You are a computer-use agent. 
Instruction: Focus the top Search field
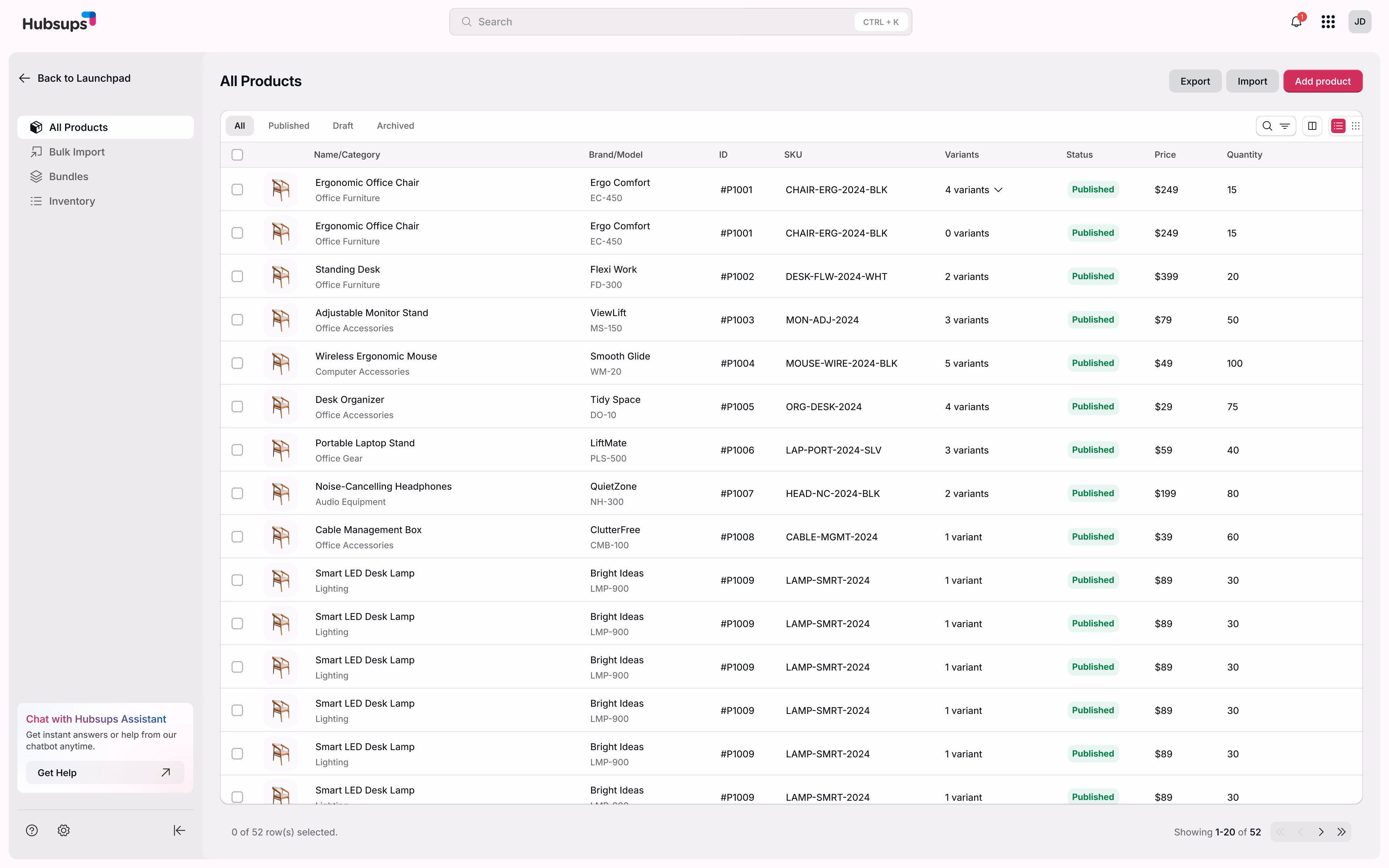point(680,22)
